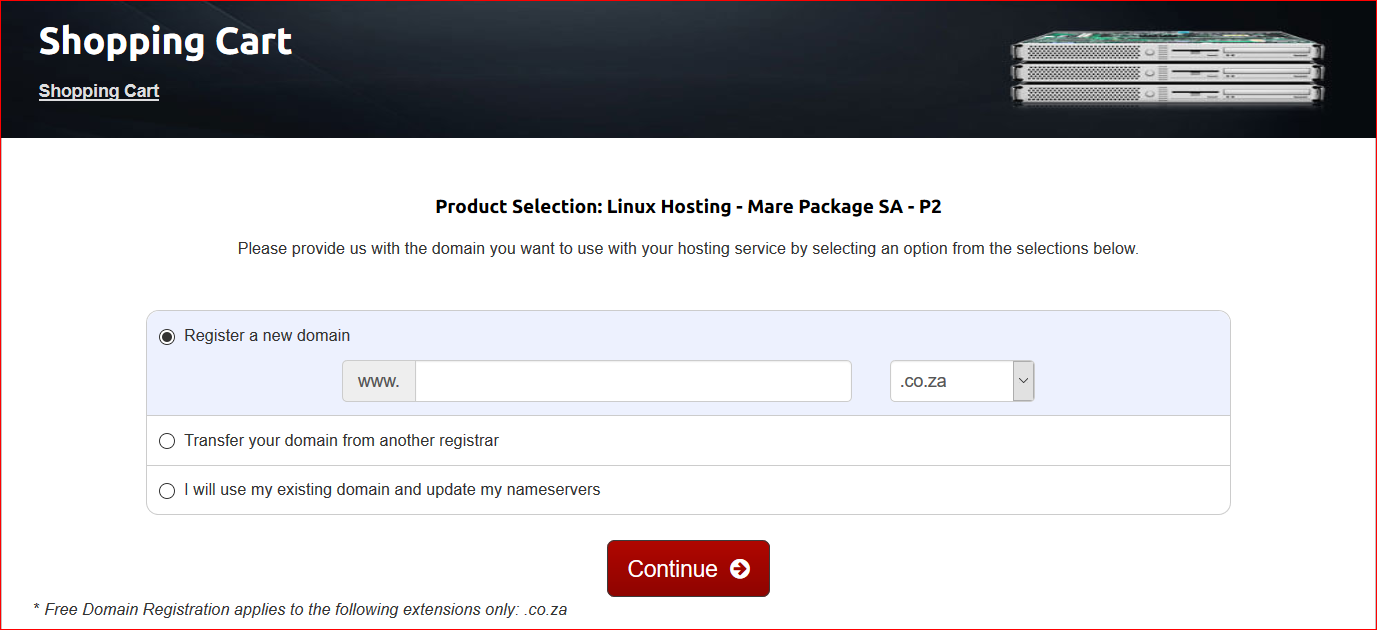
Task: Click the arrow icon inside the Continue button
Action: 740,569
